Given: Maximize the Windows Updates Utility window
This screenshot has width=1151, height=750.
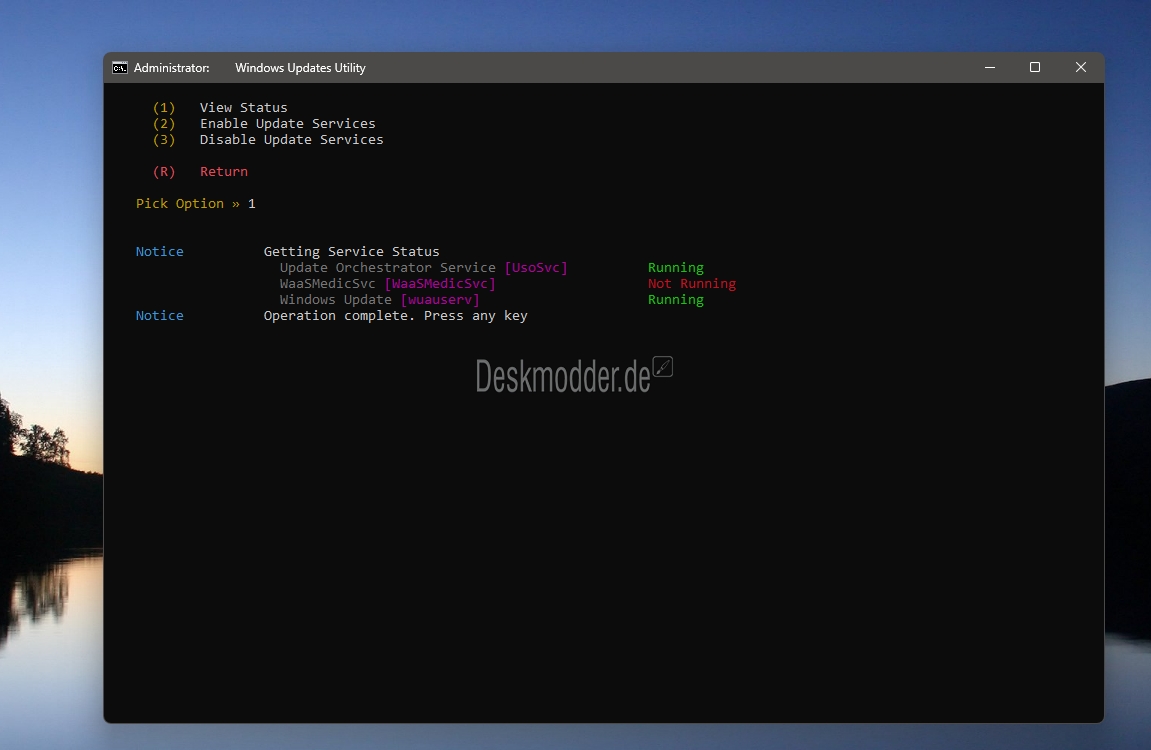Looking at the screenshot, I should (x=1035, y=68).
